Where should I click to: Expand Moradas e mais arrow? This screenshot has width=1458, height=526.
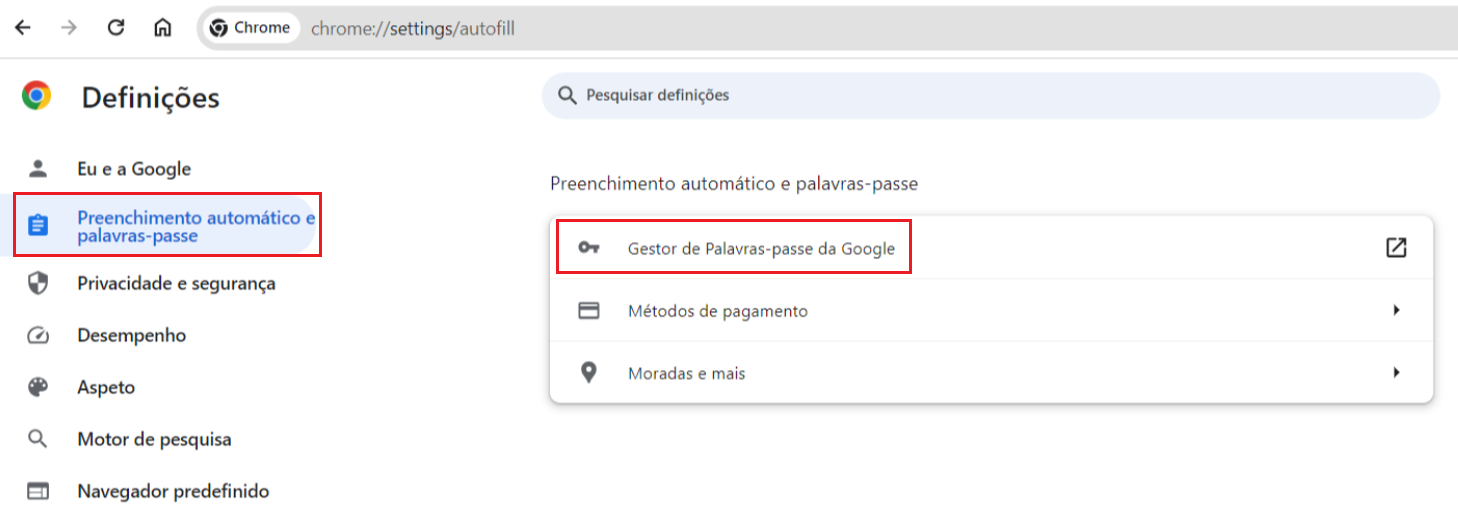1396,373
